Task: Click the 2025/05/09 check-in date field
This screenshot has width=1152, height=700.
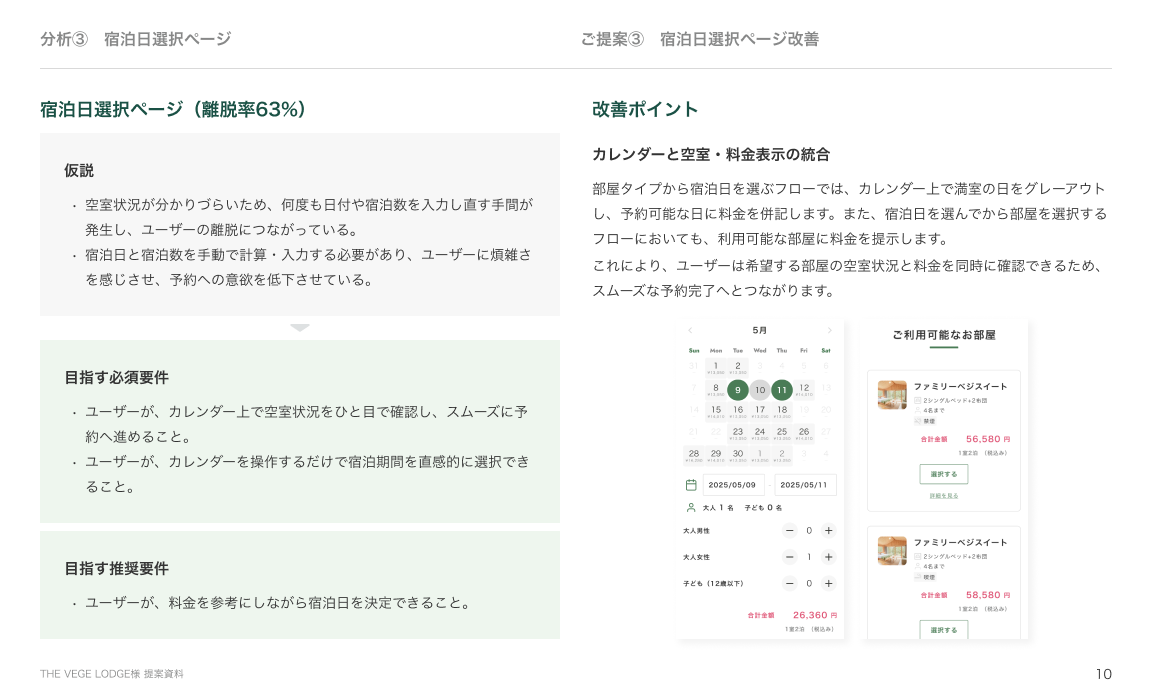Action: point(734,485)
